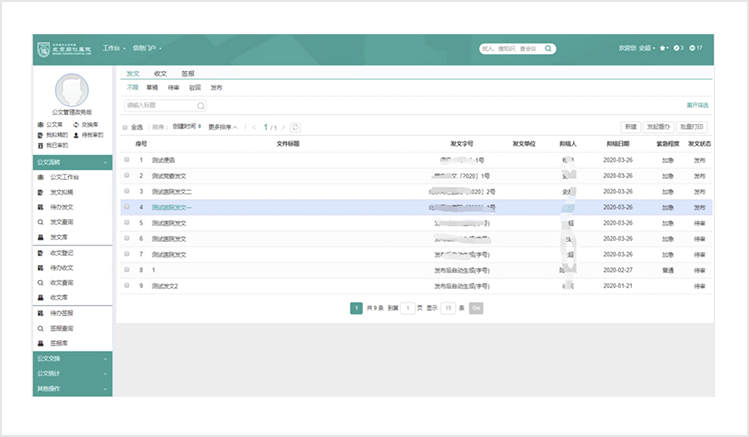
Task: Select the checkbox for row 9 测试发文2
Action: tap(127, 286)
